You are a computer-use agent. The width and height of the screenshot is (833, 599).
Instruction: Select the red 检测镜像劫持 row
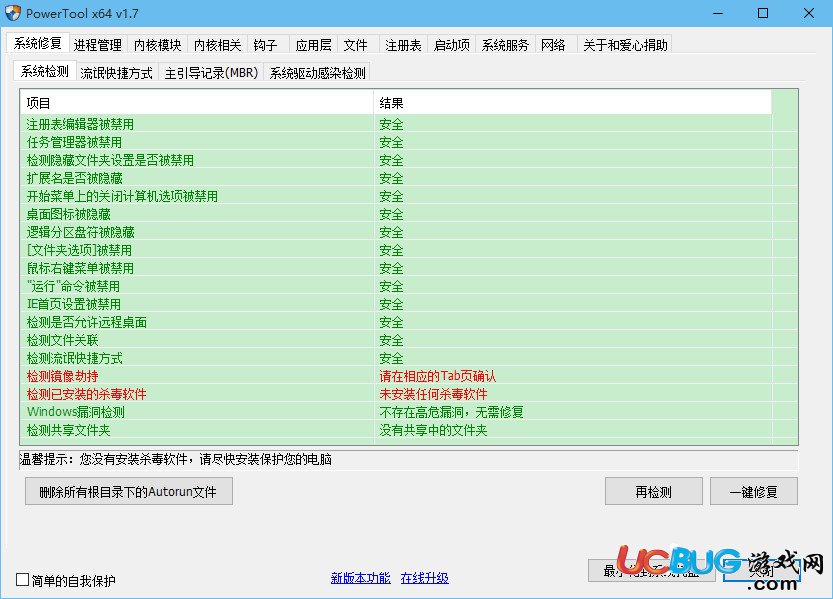[396, 376]
